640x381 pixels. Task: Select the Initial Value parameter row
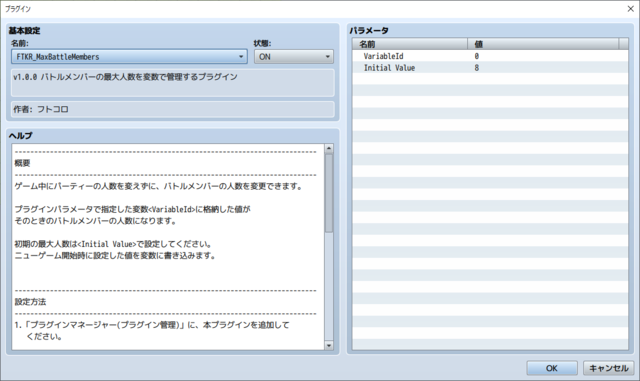[490, 68]
